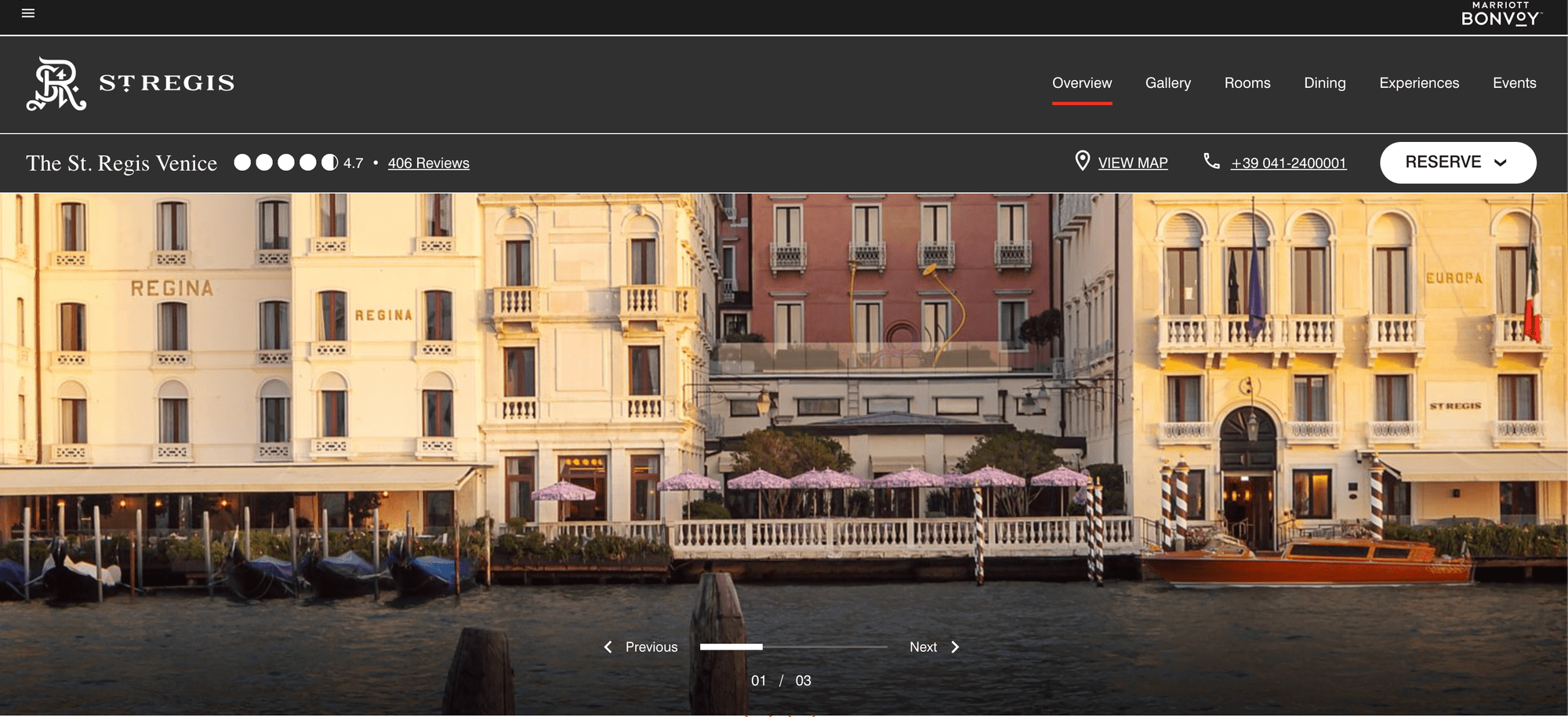Click the St. Regis monogram logo

coord(56,84)
